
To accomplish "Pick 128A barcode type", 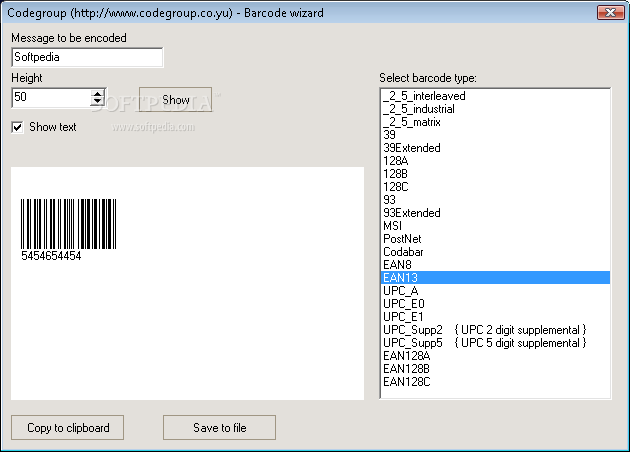I will coord(495,161).
